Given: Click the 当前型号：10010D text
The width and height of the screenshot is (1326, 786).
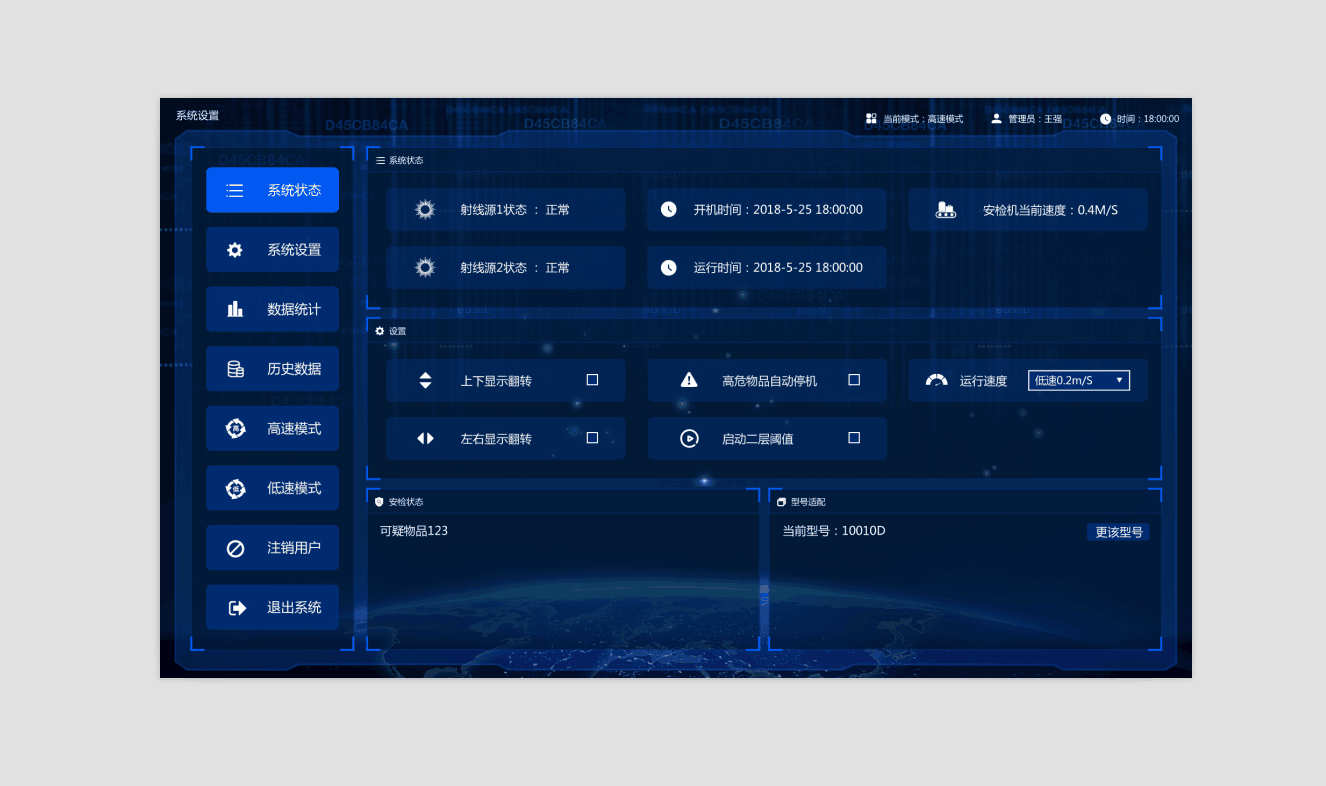Looking at the screenshot, I should pyautogui.click(x=834, y=531).
